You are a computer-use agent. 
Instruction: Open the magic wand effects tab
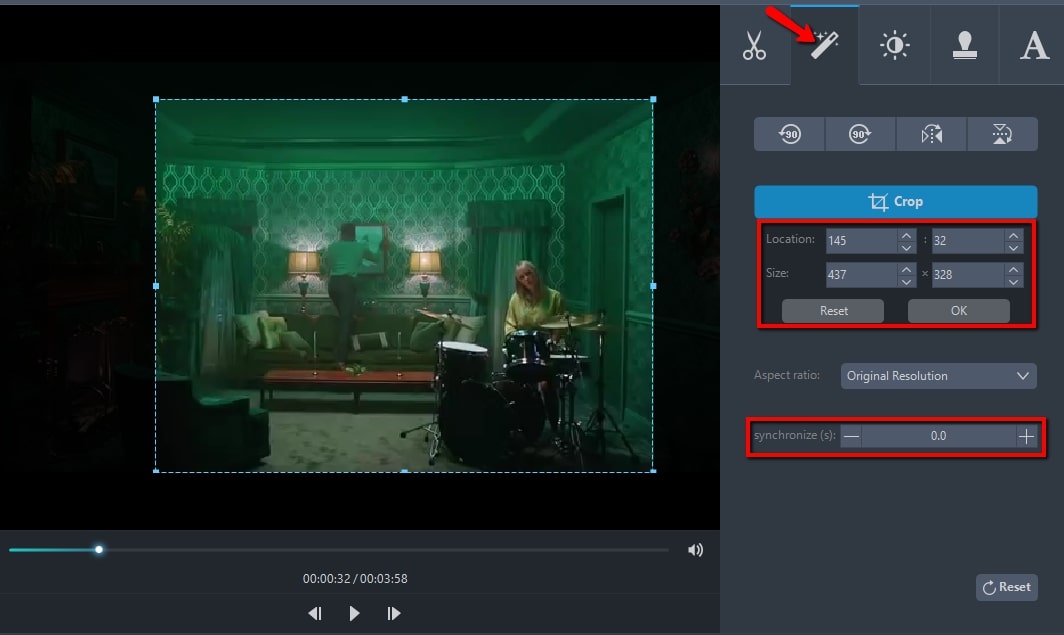tap(824, 45)
